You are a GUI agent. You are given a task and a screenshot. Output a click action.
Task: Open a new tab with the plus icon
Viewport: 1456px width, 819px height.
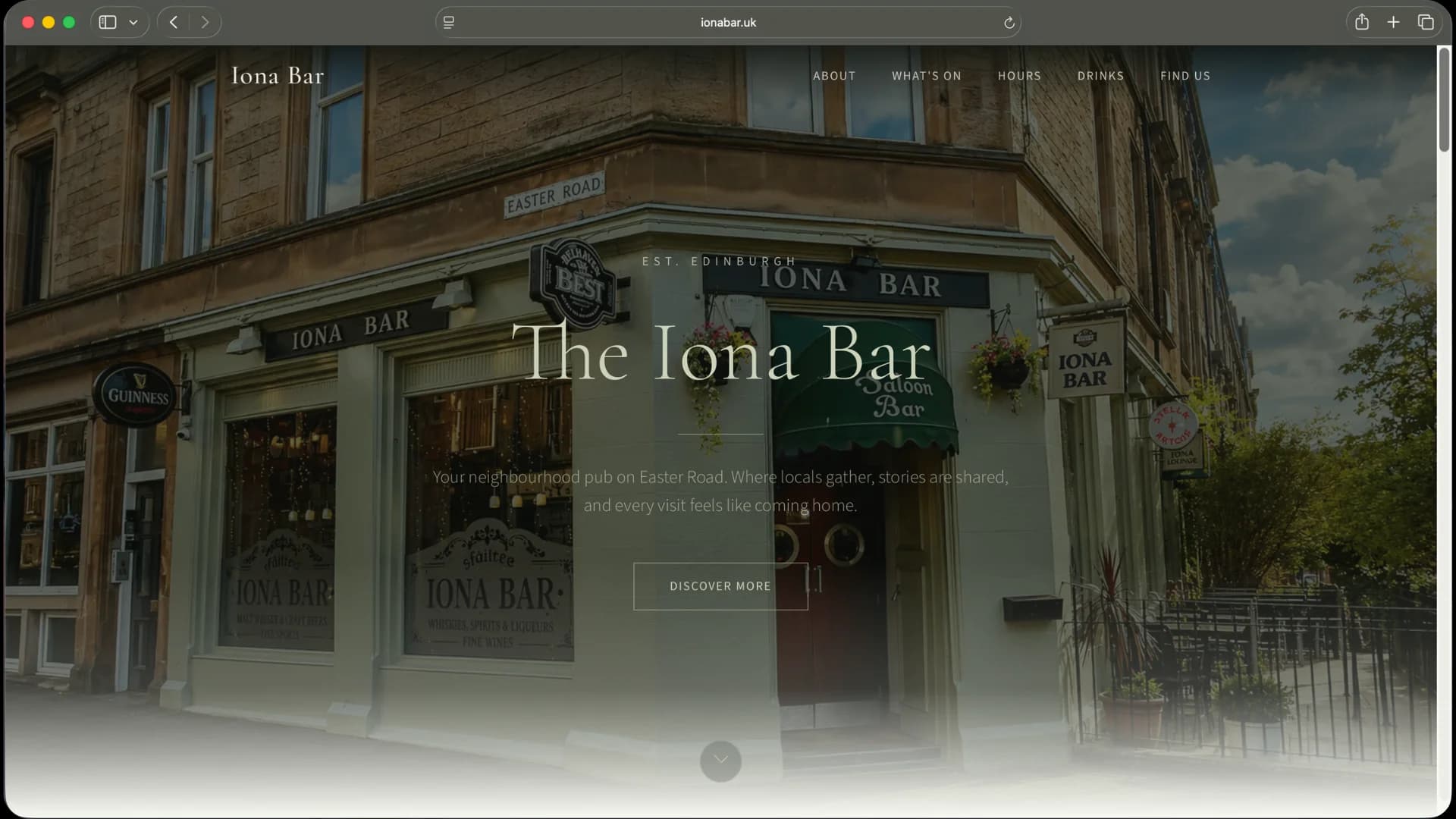[x=1393, y=23]
